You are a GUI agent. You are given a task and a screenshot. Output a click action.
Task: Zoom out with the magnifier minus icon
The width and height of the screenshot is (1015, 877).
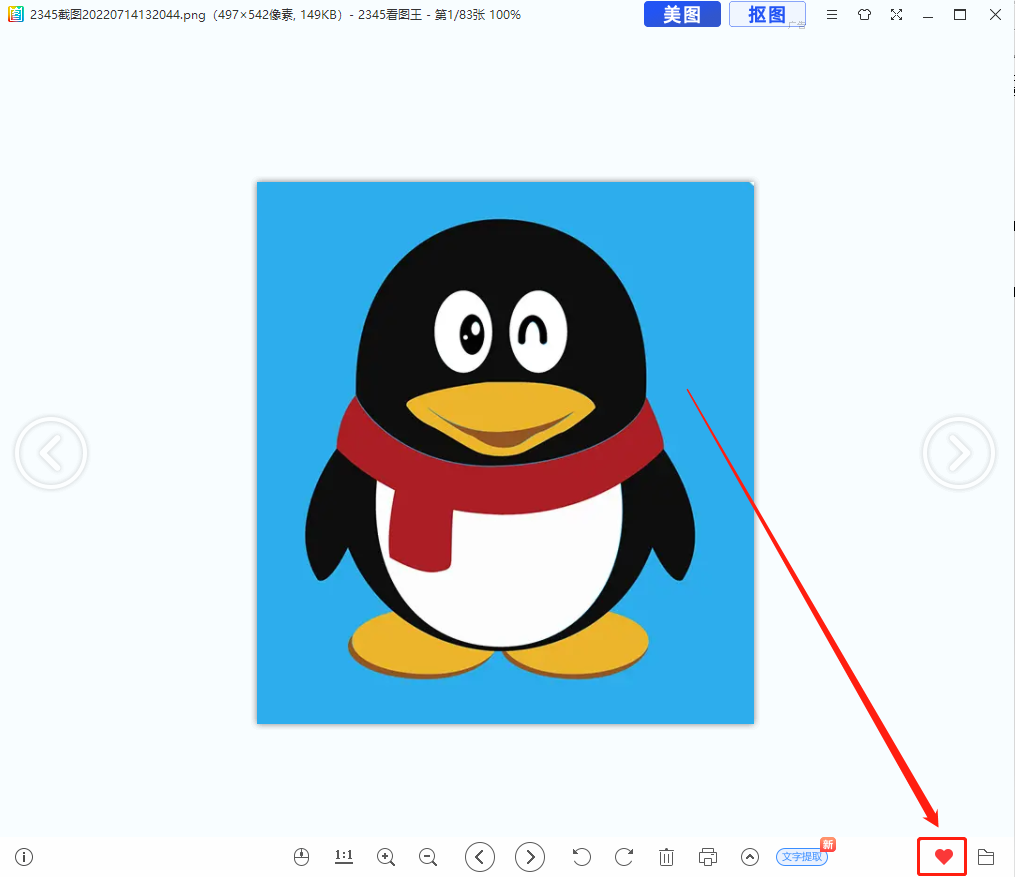pyautogui.click(x=428, y=857)
